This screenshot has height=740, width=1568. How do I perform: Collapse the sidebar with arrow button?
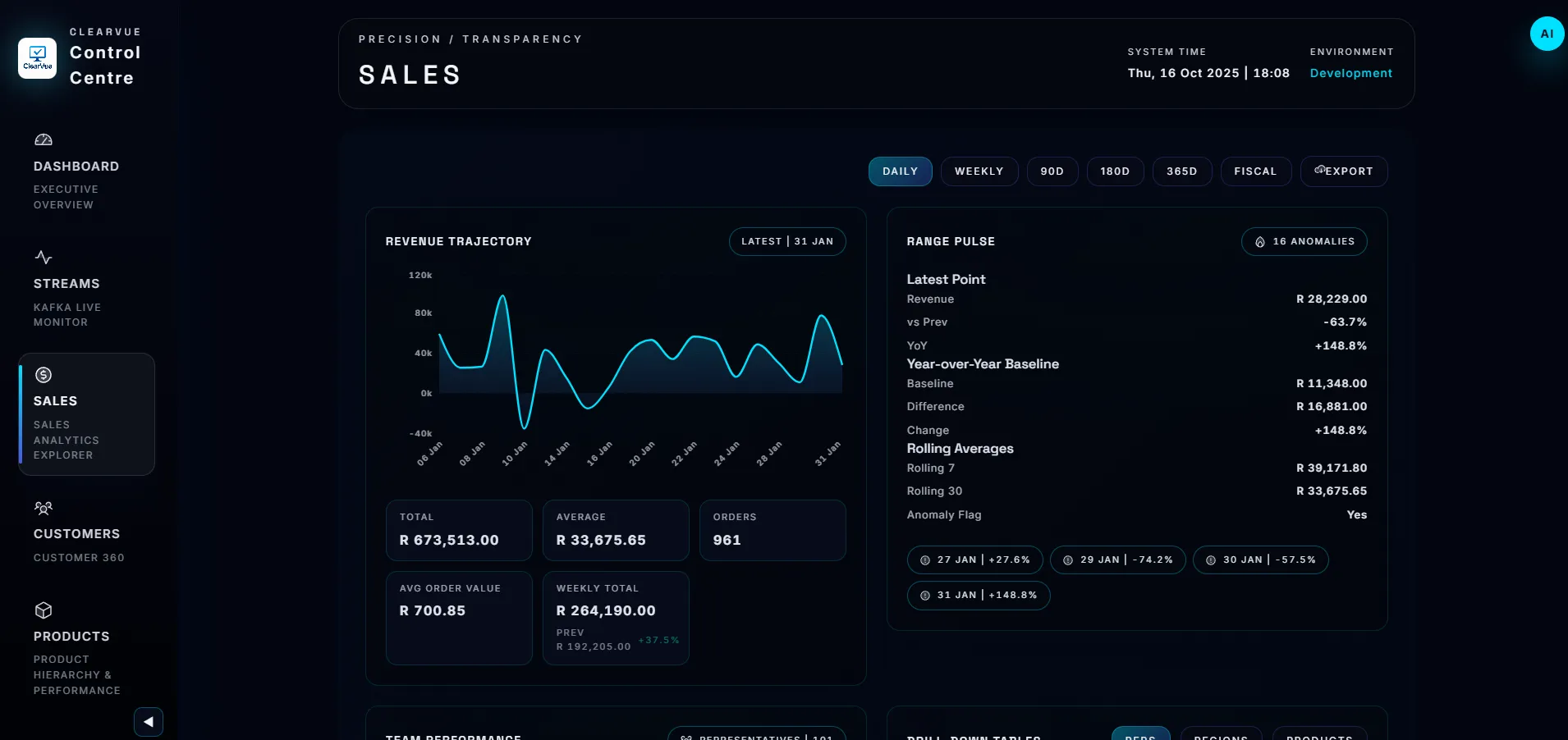click(149, 722)
